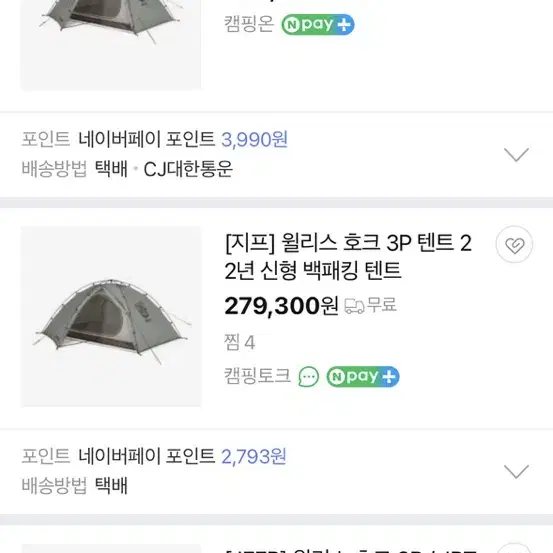Click the 캠핑온 seller name
The width and height of the screenshot is (553, 553).
point(249,24)
